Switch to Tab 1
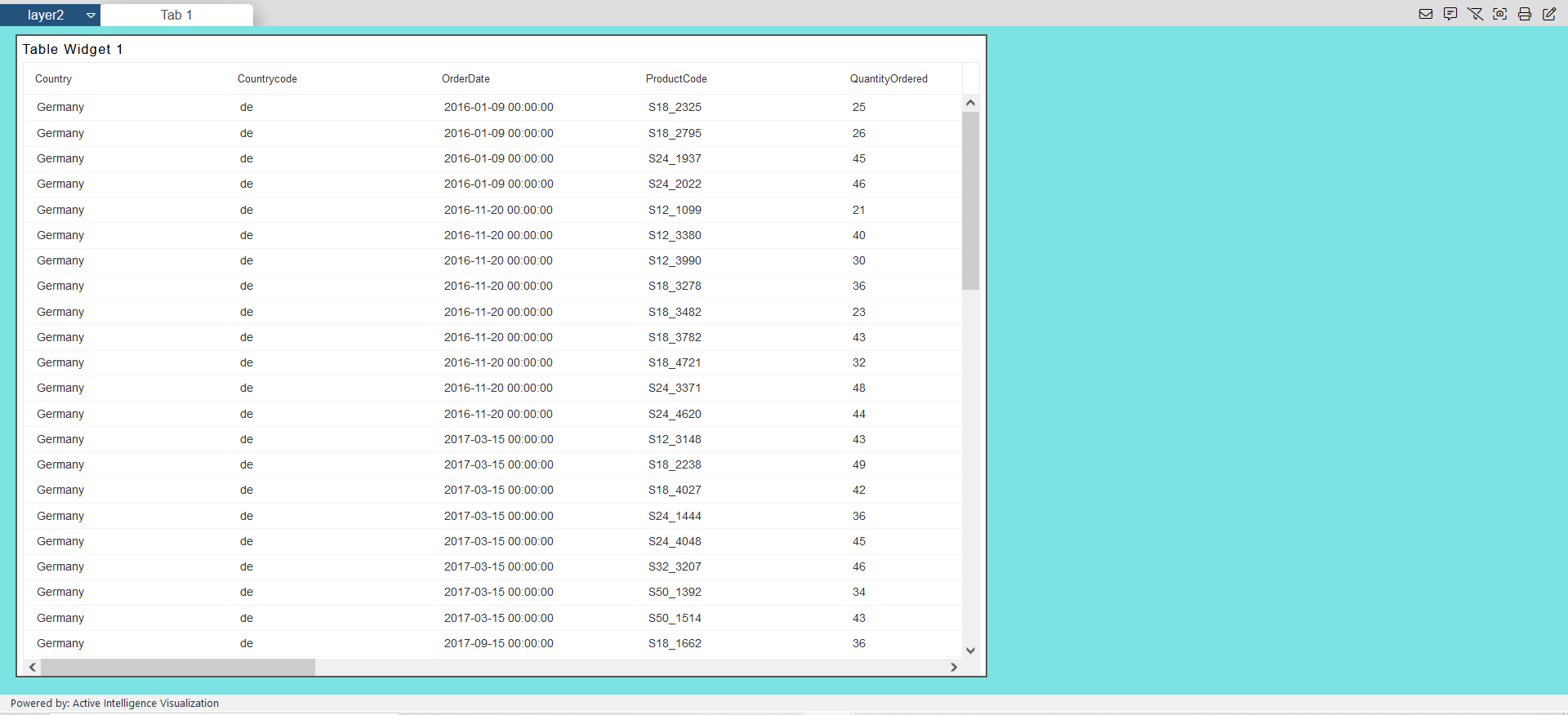 (176, 15)
